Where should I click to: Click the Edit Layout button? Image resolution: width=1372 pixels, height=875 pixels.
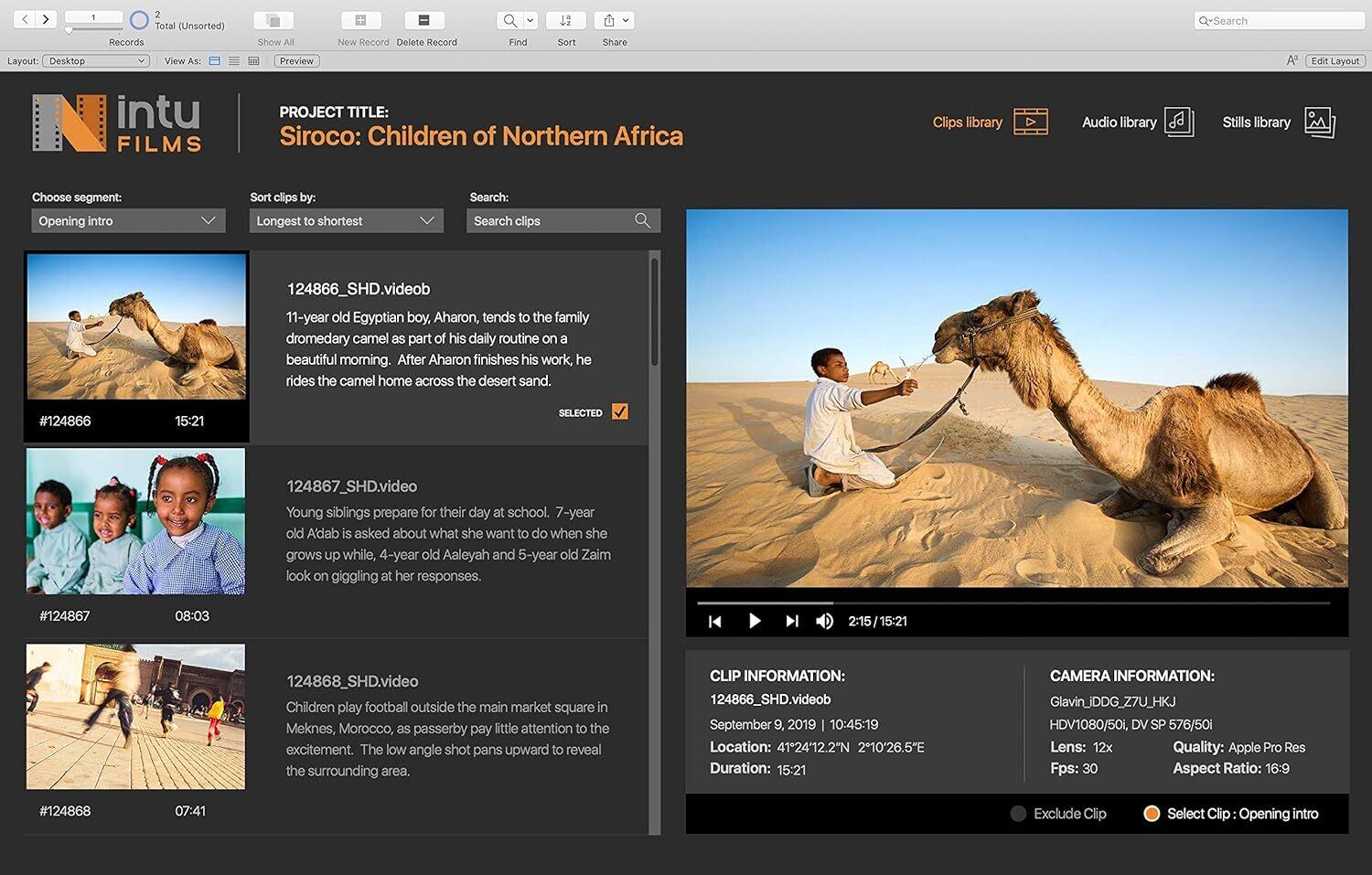1335,61
